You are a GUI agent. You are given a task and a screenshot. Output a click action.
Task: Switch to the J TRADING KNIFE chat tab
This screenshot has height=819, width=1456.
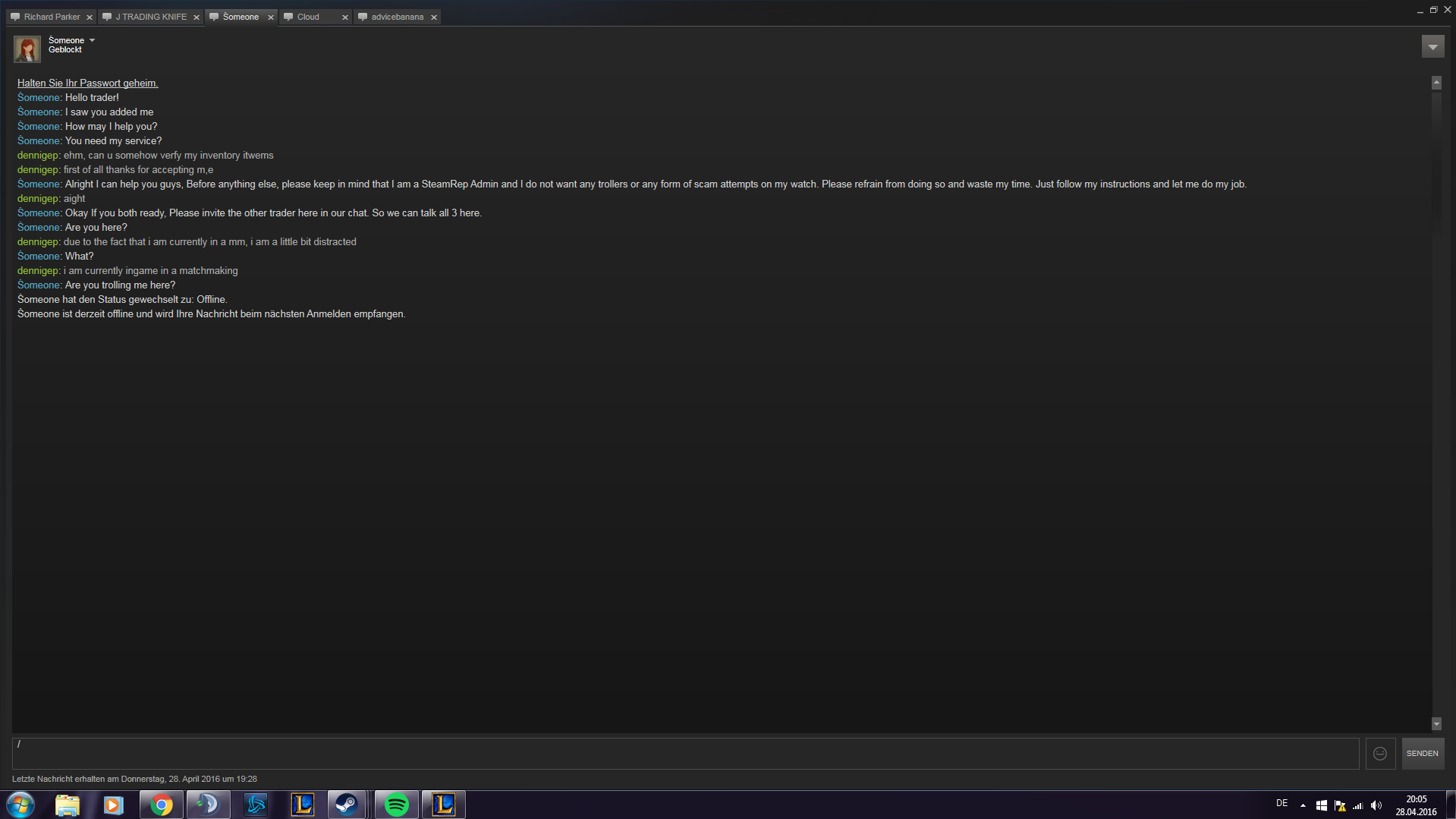click(144, 17)
